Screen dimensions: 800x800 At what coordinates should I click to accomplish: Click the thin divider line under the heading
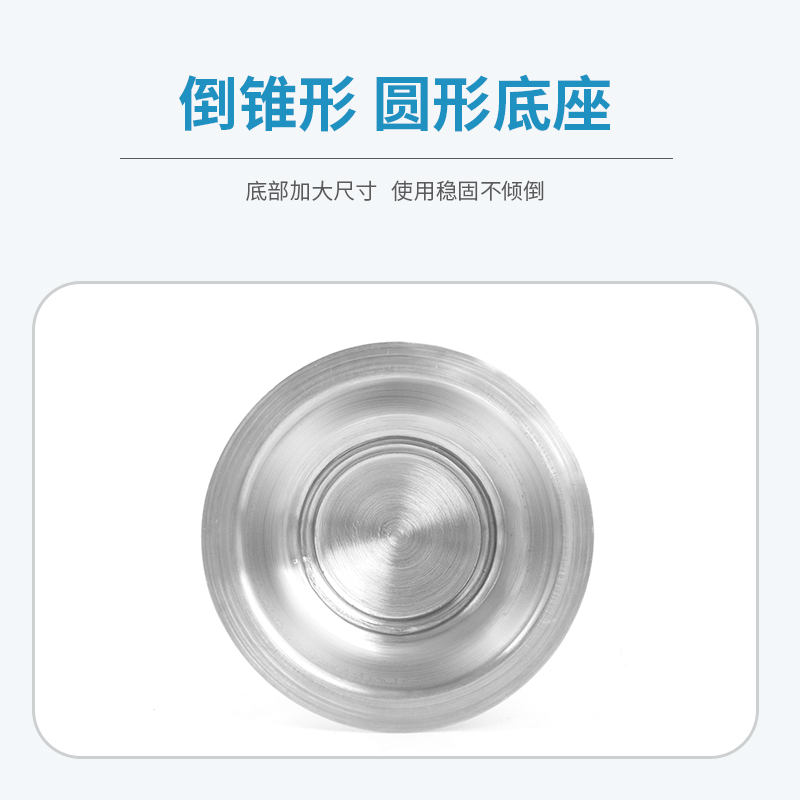(x=396, y=159)
